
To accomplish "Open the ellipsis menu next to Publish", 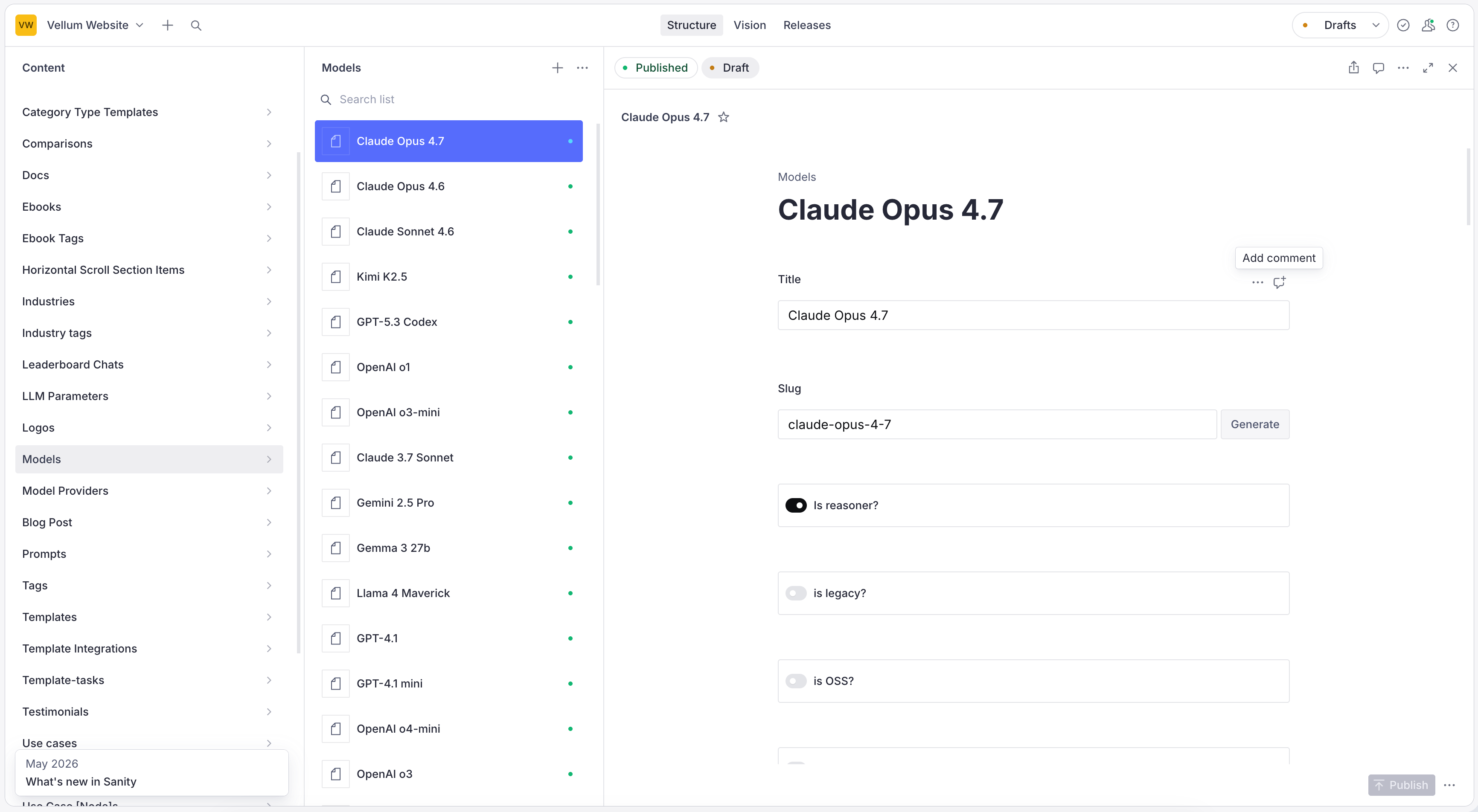I will click(x=1449, y=785).
